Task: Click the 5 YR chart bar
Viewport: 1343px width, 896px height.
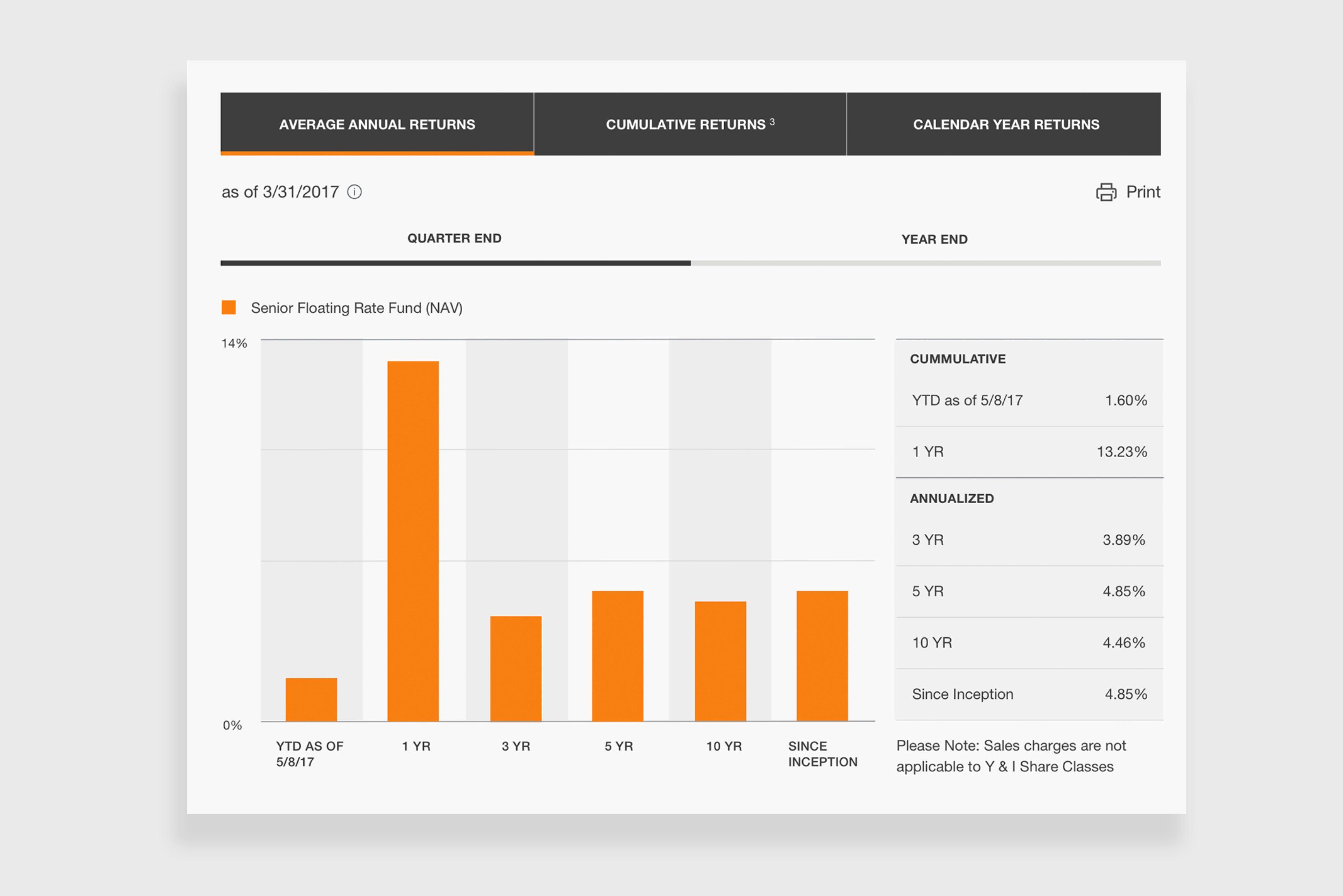Action: click(x=617, y=655)
